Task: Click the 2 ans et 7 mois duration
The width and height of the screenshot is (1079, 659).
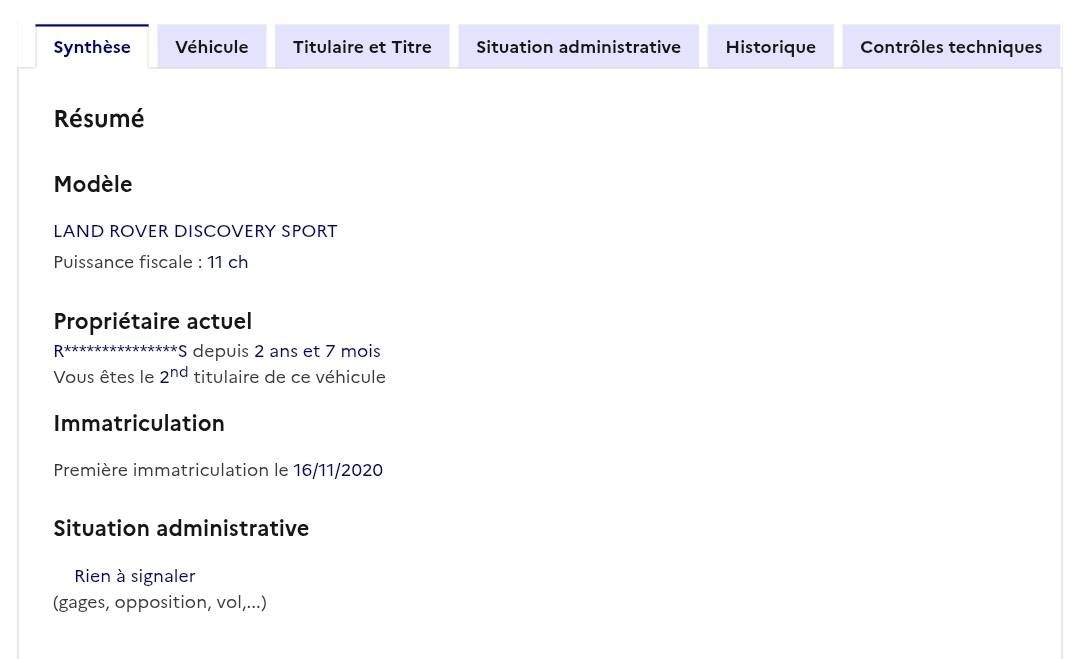Action: [317, 351]
